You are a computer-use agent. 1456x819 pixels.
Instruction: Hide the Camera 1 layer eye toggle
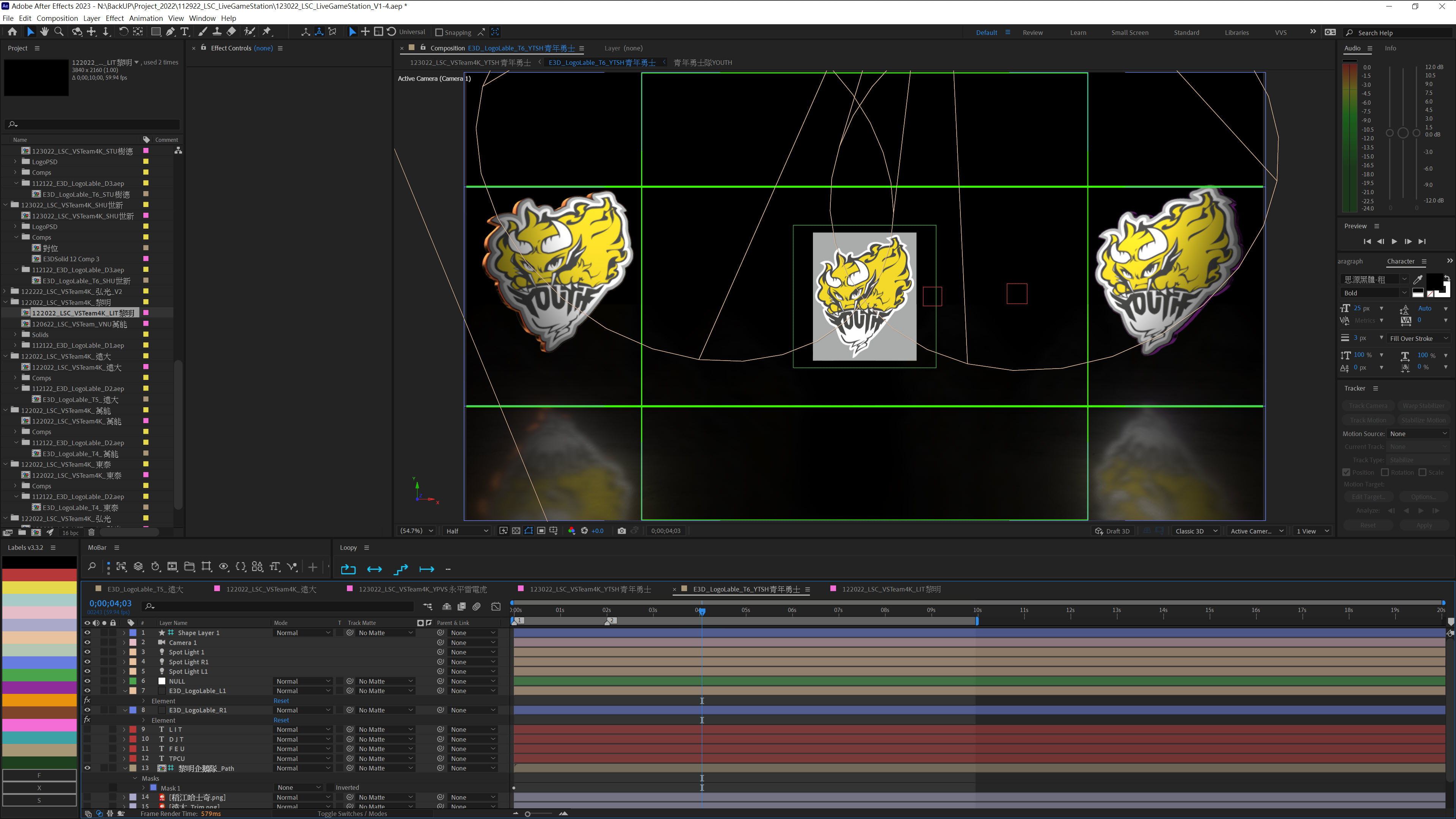click(x=87, y=643)
